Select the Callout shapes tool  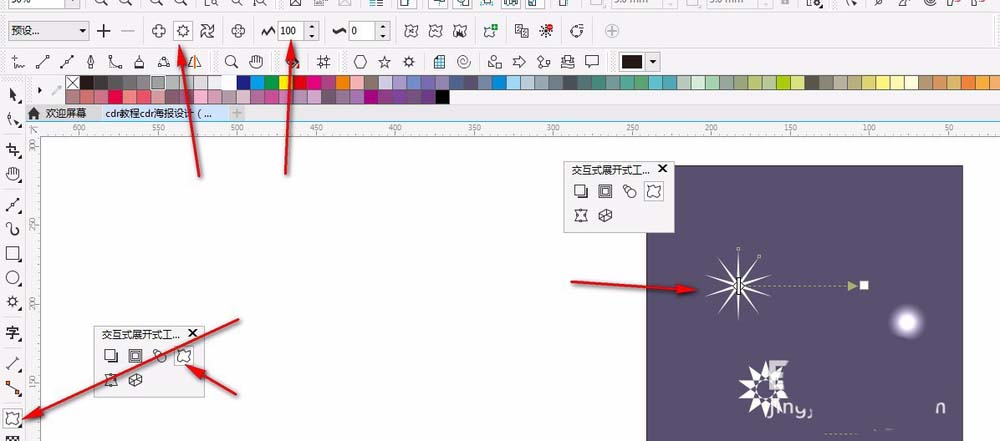pyautogui.click(x=592, y=62)
